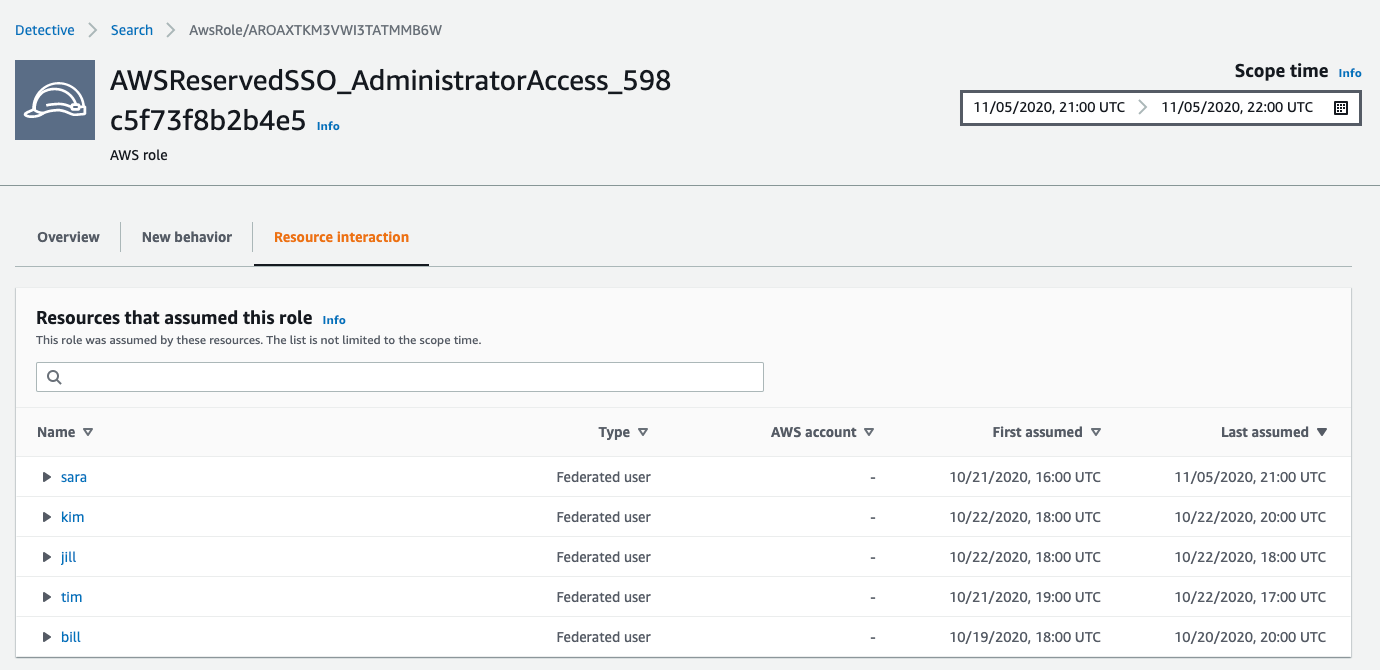Viewport: 1380px width, 670px height.
Task: Go to Search breadcrumb link
Action: (x=132, y=30)
